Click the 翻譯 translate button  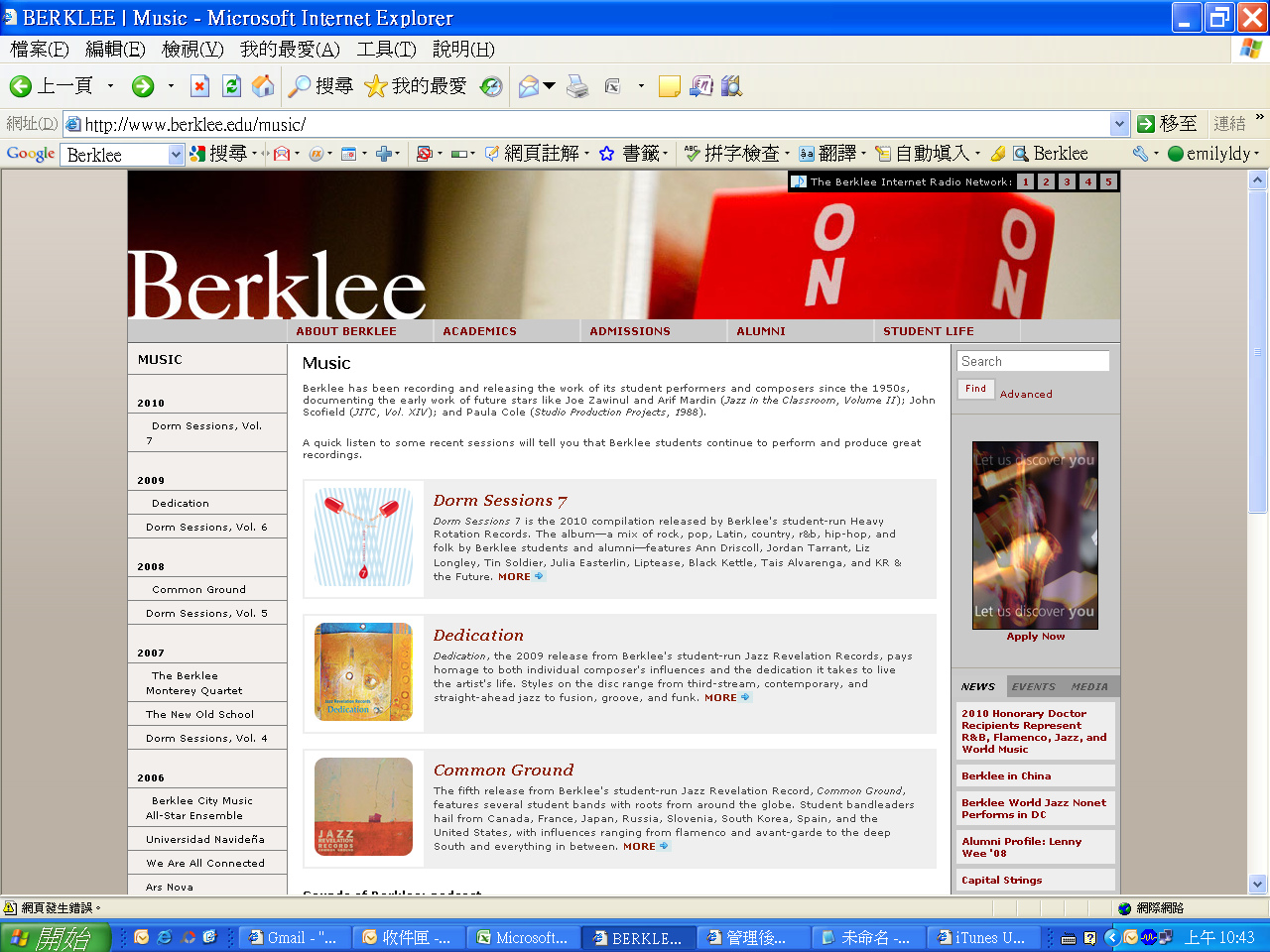pyautogui.click(x=827, y=154)
